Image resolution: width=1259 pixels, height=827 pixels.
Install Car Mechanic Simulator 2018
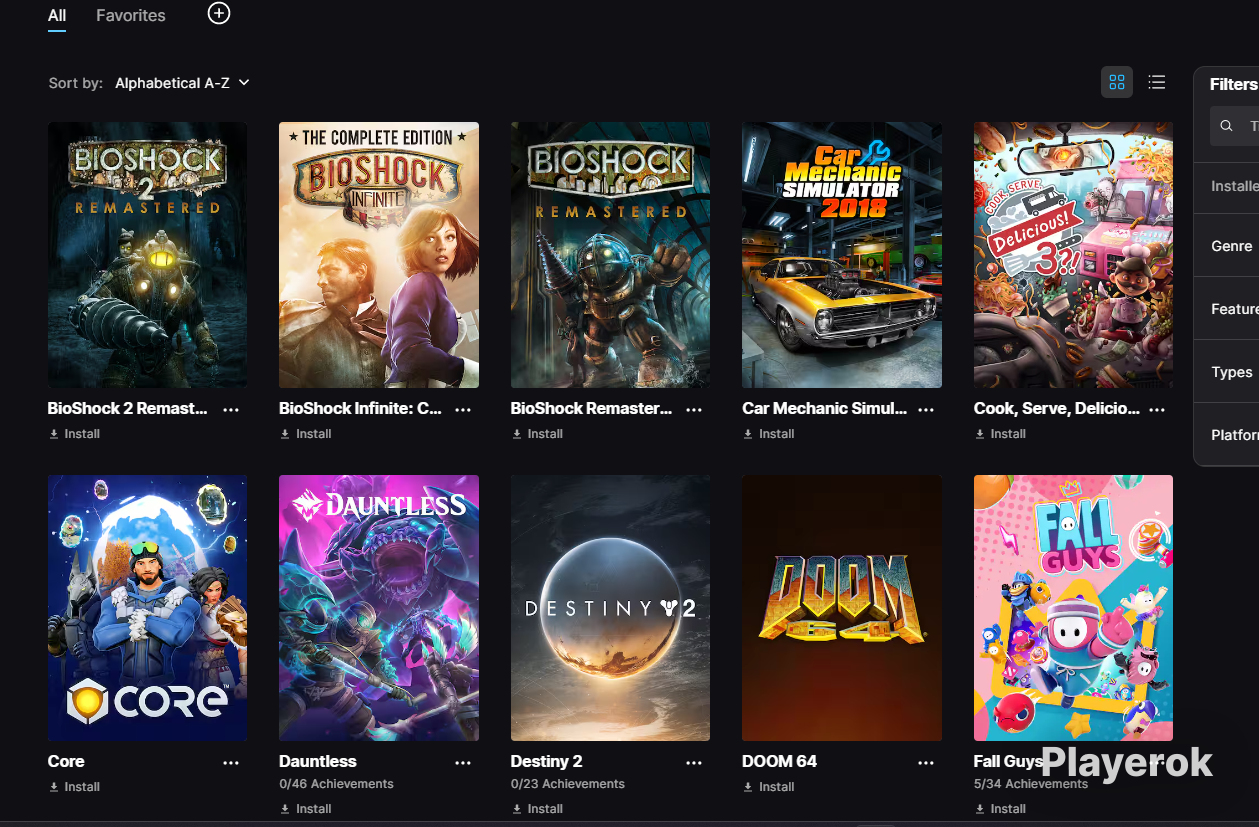tap(769, 434)
